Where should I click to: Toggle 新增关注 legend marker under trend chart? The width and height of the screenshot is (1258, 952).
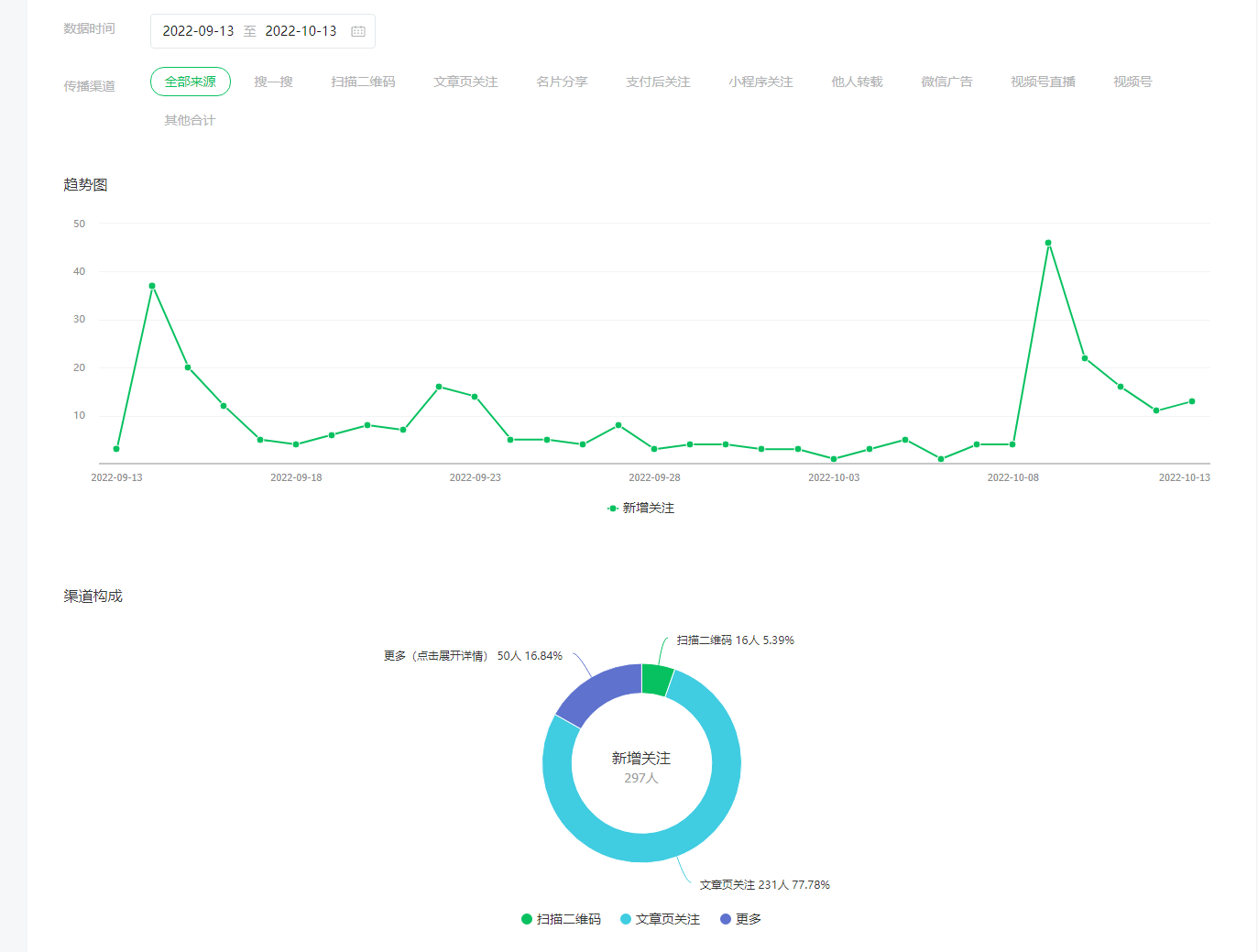(x=613, y=509)
